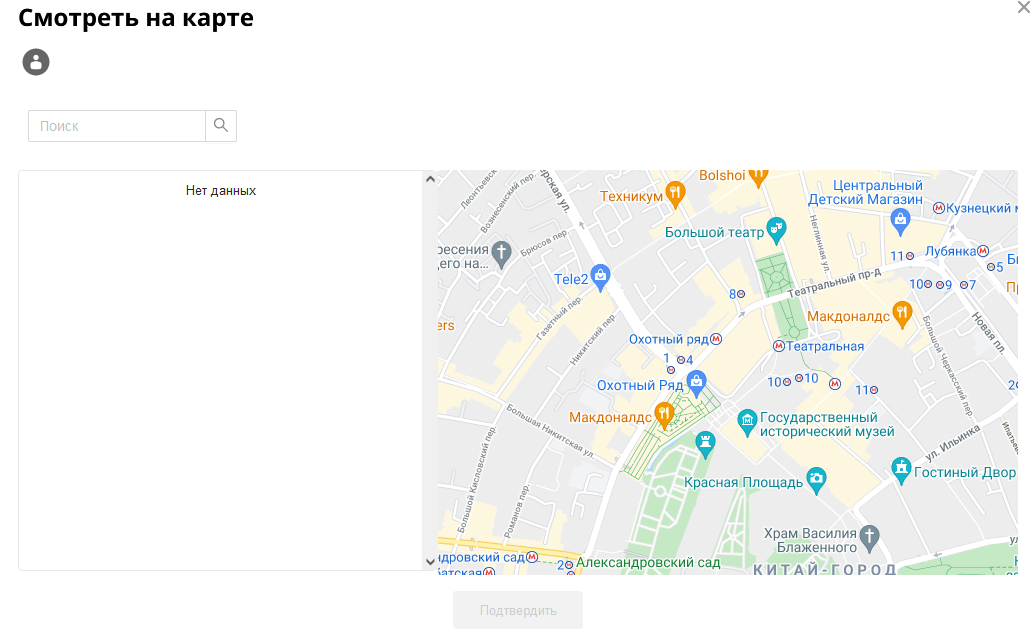Click the Охотный ряд metro icon
The image size is (1035, 633).
click(716, 339)
